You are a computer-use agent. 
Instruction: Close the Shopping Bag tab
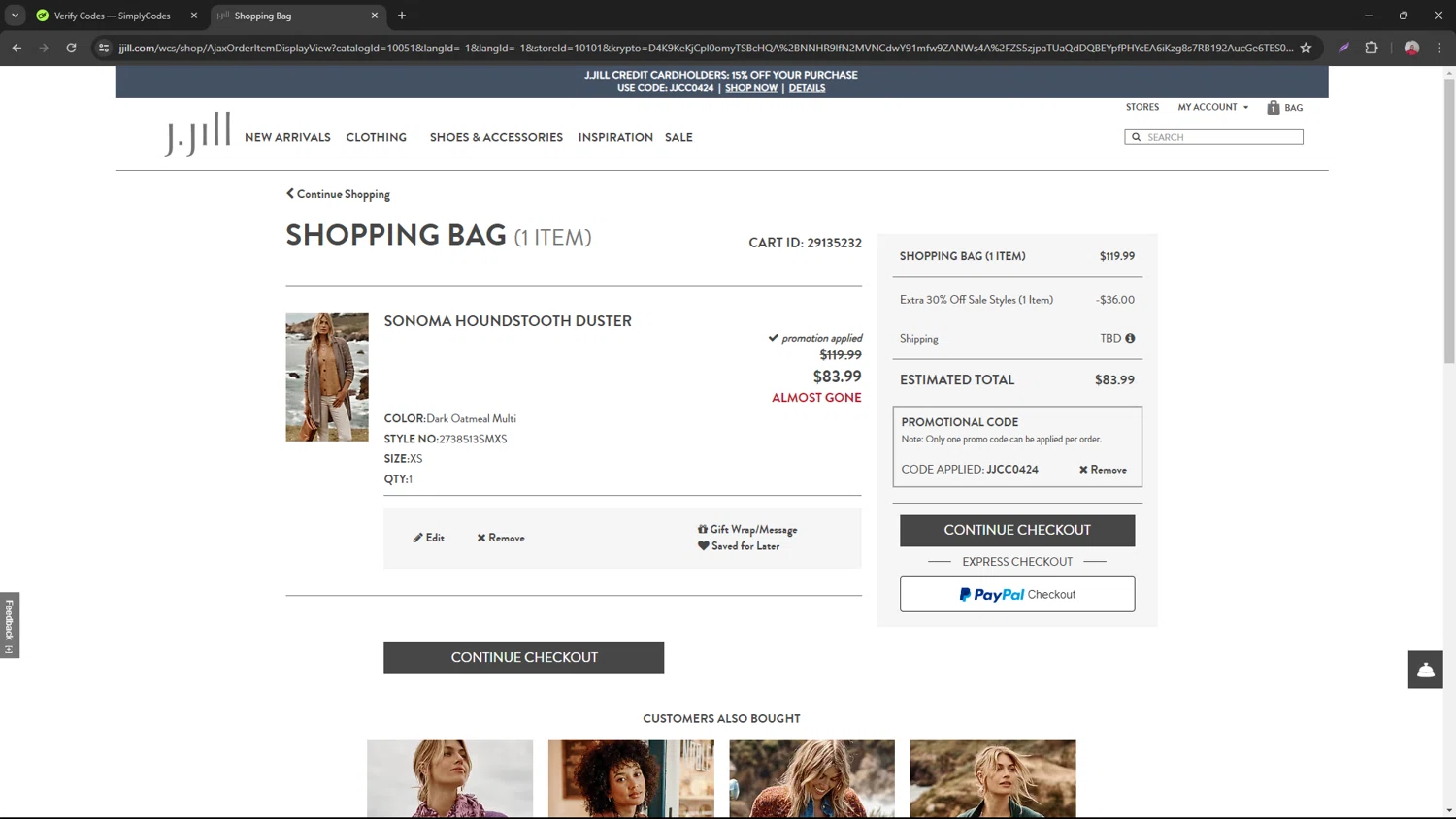click(374, 16)
